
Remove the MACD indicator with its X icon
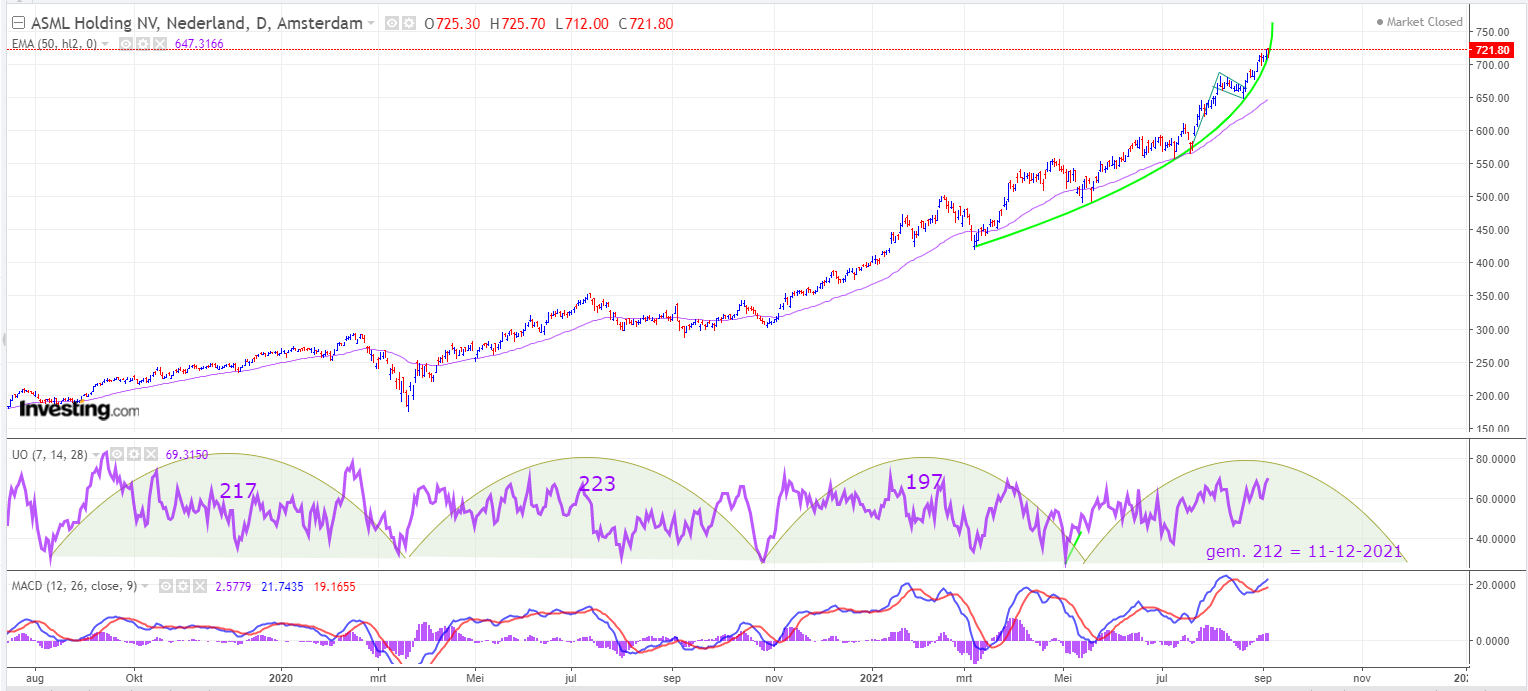(x=201, y=586)
